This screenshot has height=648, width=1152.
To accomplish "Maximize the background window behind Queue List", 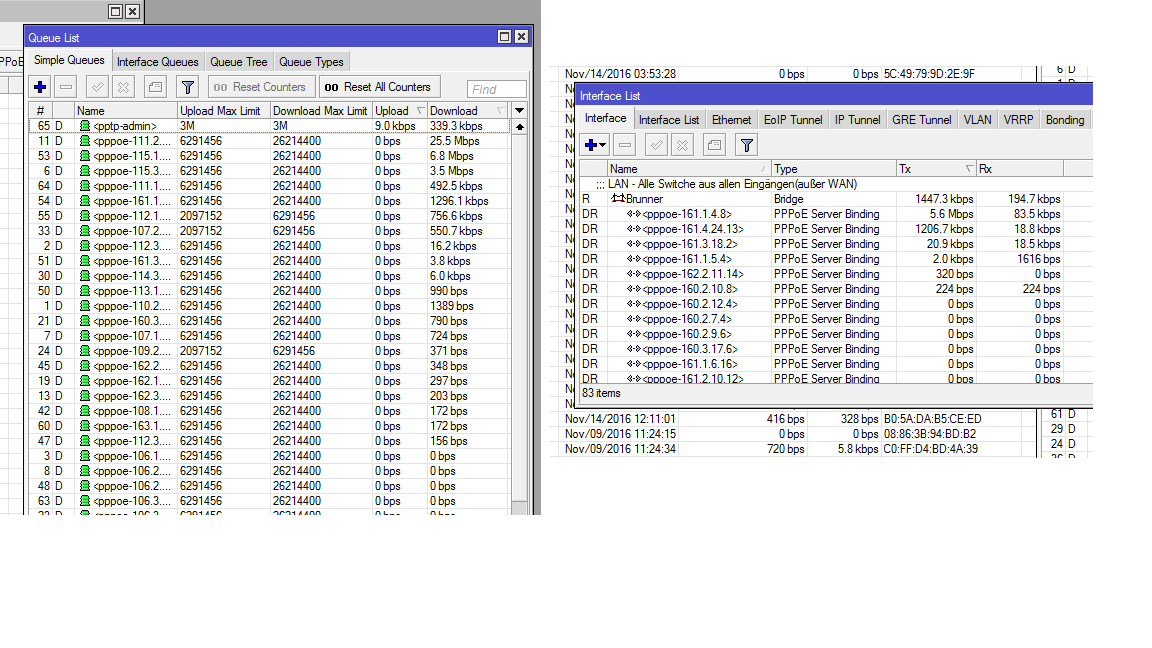I will (115, 11).
